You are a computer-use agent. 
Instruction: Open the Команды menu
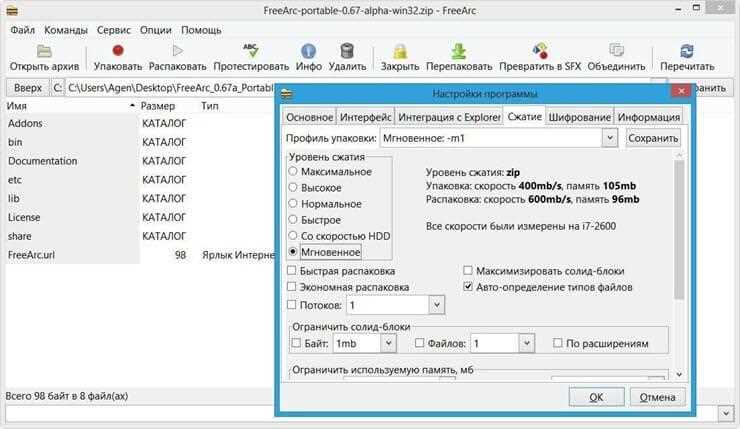click(66, 30)
